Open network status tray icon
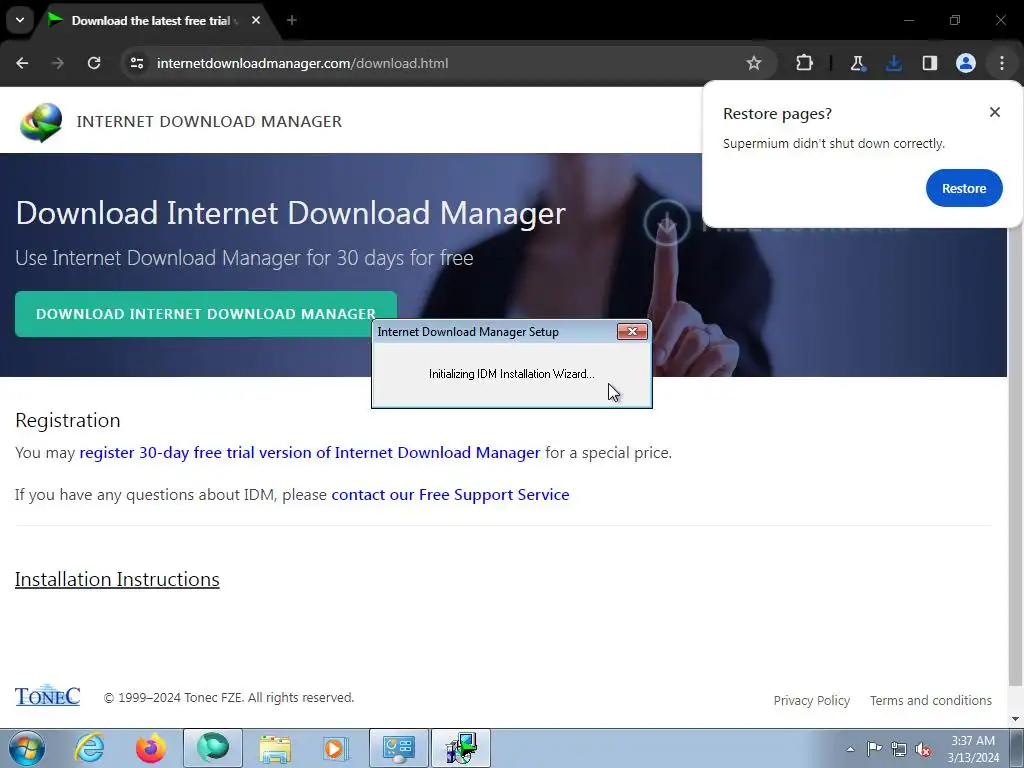Viewport: 1024px width, 768px height. pos(899,749)
